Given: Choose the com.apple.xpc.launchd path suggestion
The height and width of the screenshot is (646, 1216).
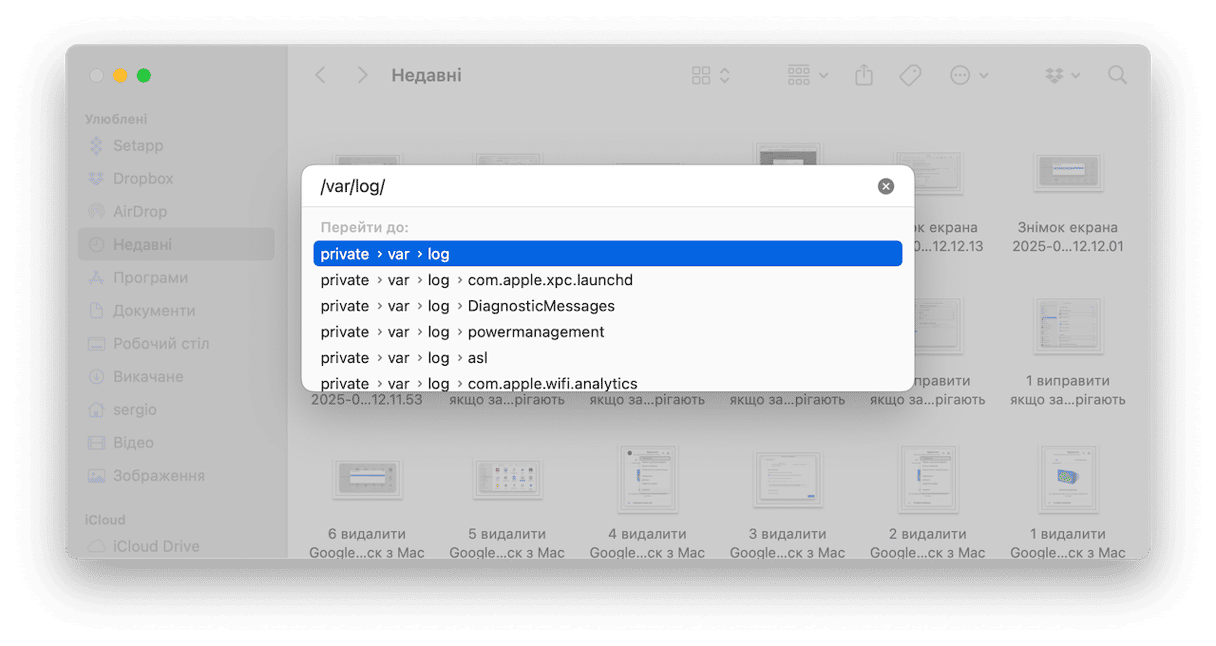Looking at the screenshot, I should pos(608,280).
